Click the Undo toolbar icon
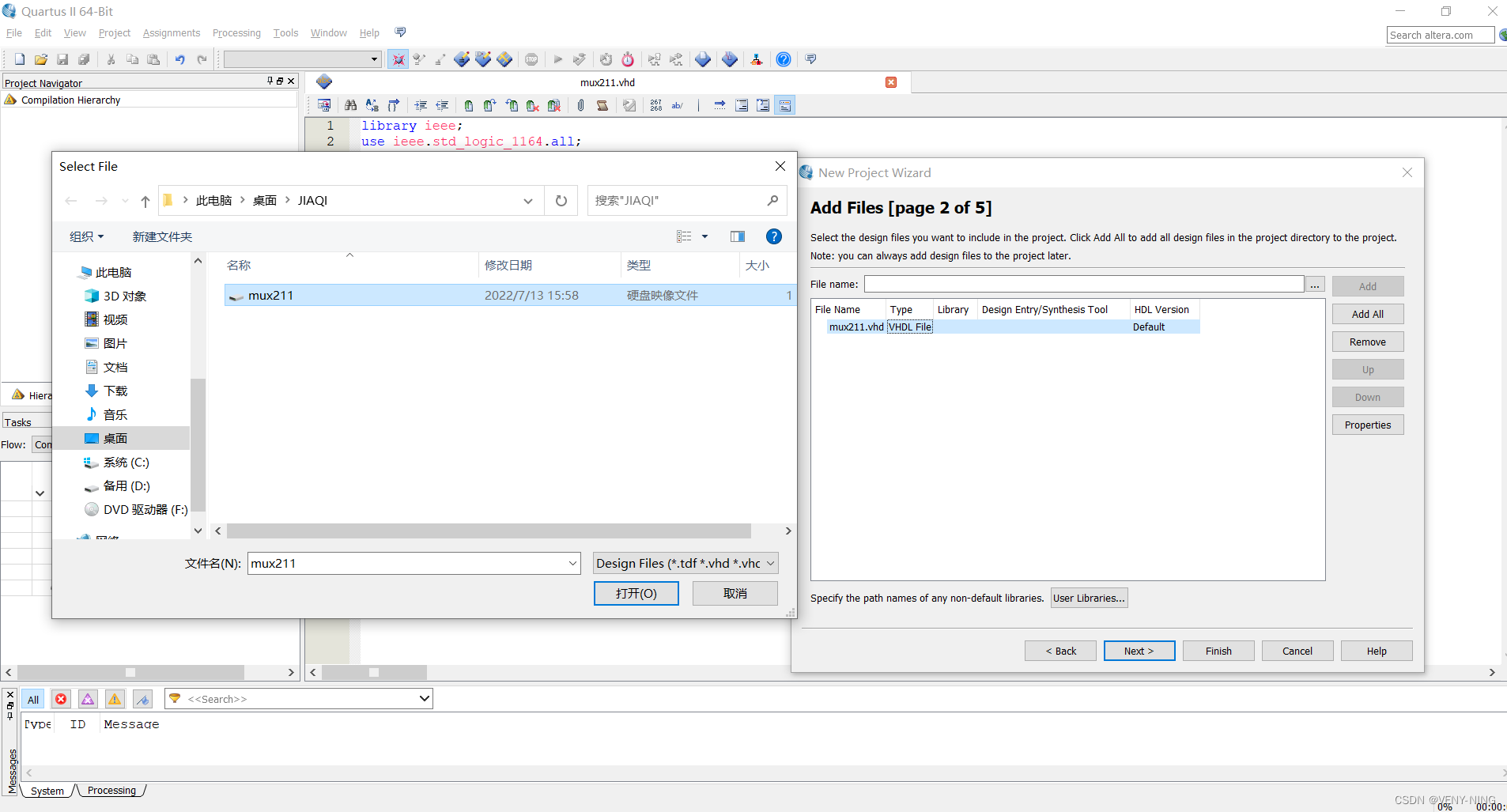1507x812 pixels. coord(180,59)
